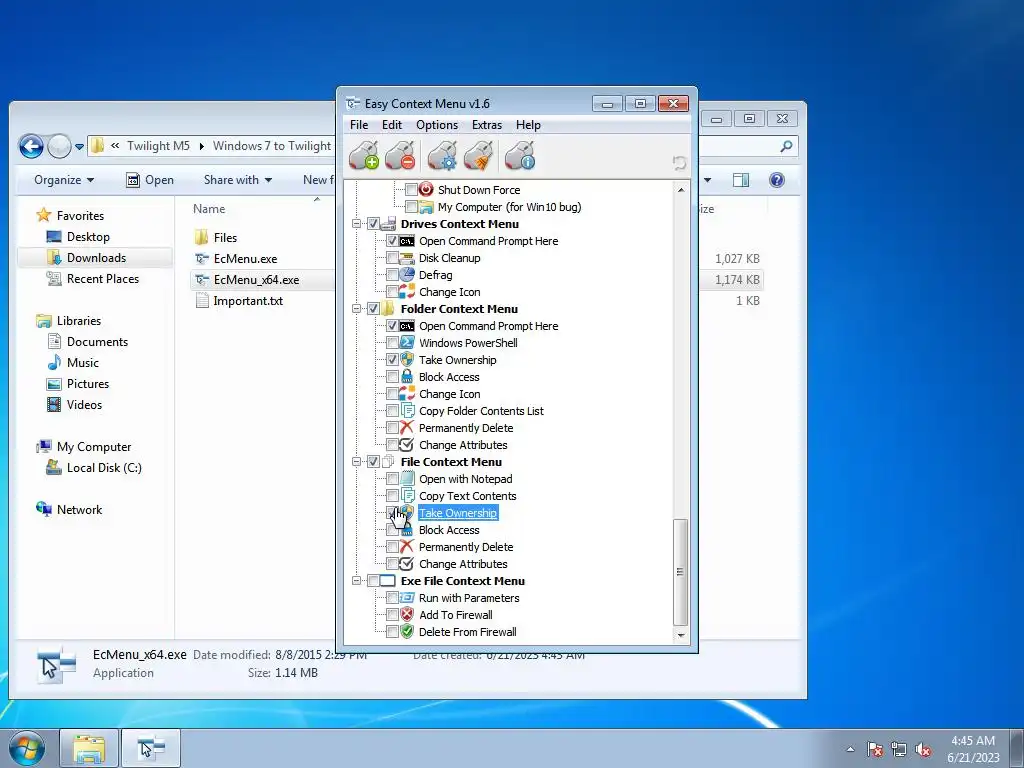This screenshot has width=1024, height=768.
Task: Collapse the Drives Context Menu tree node
Action: click(x=357, y=224)
